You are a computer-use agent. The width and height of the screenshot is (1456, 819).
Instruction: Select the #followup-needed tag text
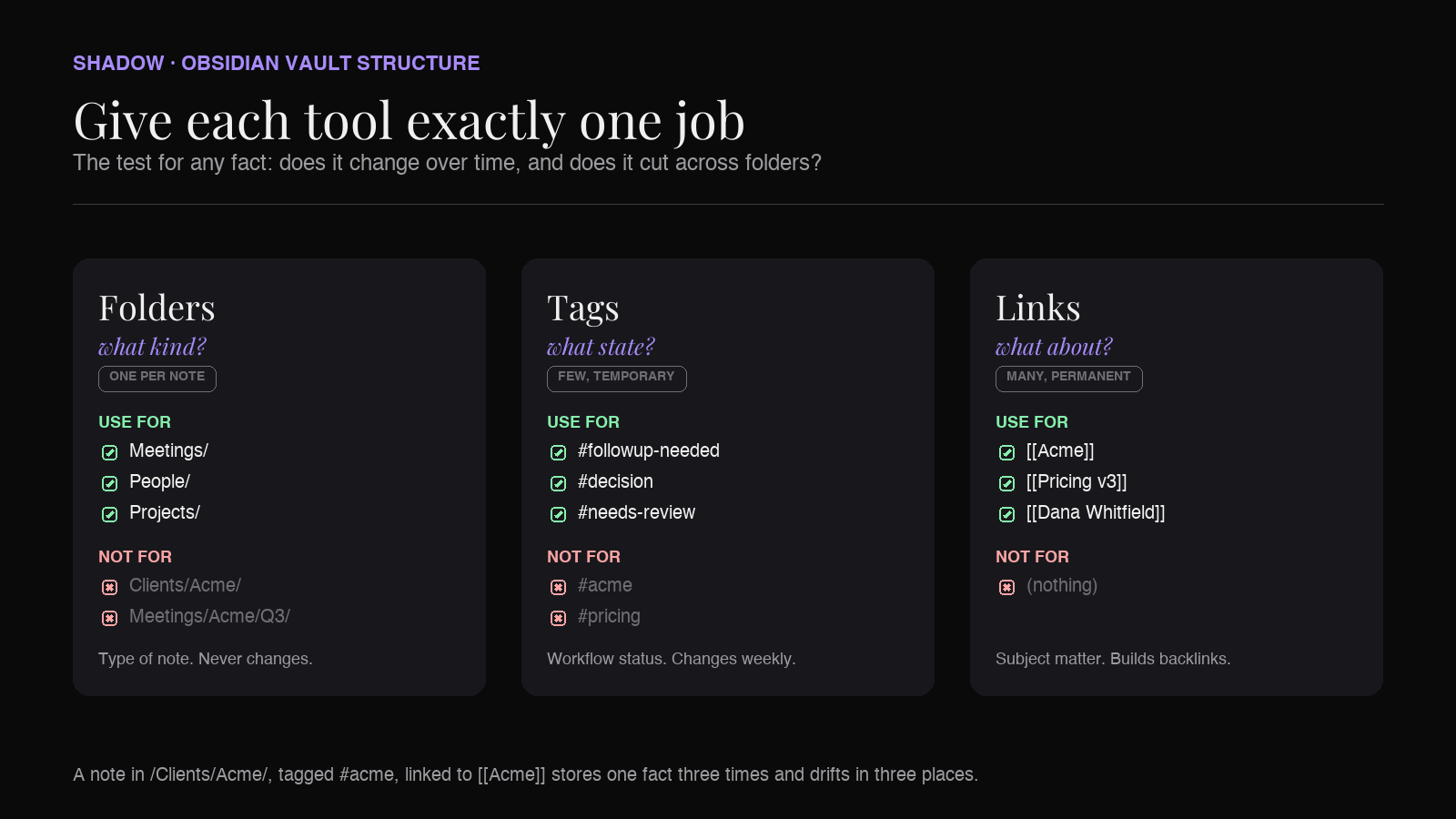click(649, 450)
